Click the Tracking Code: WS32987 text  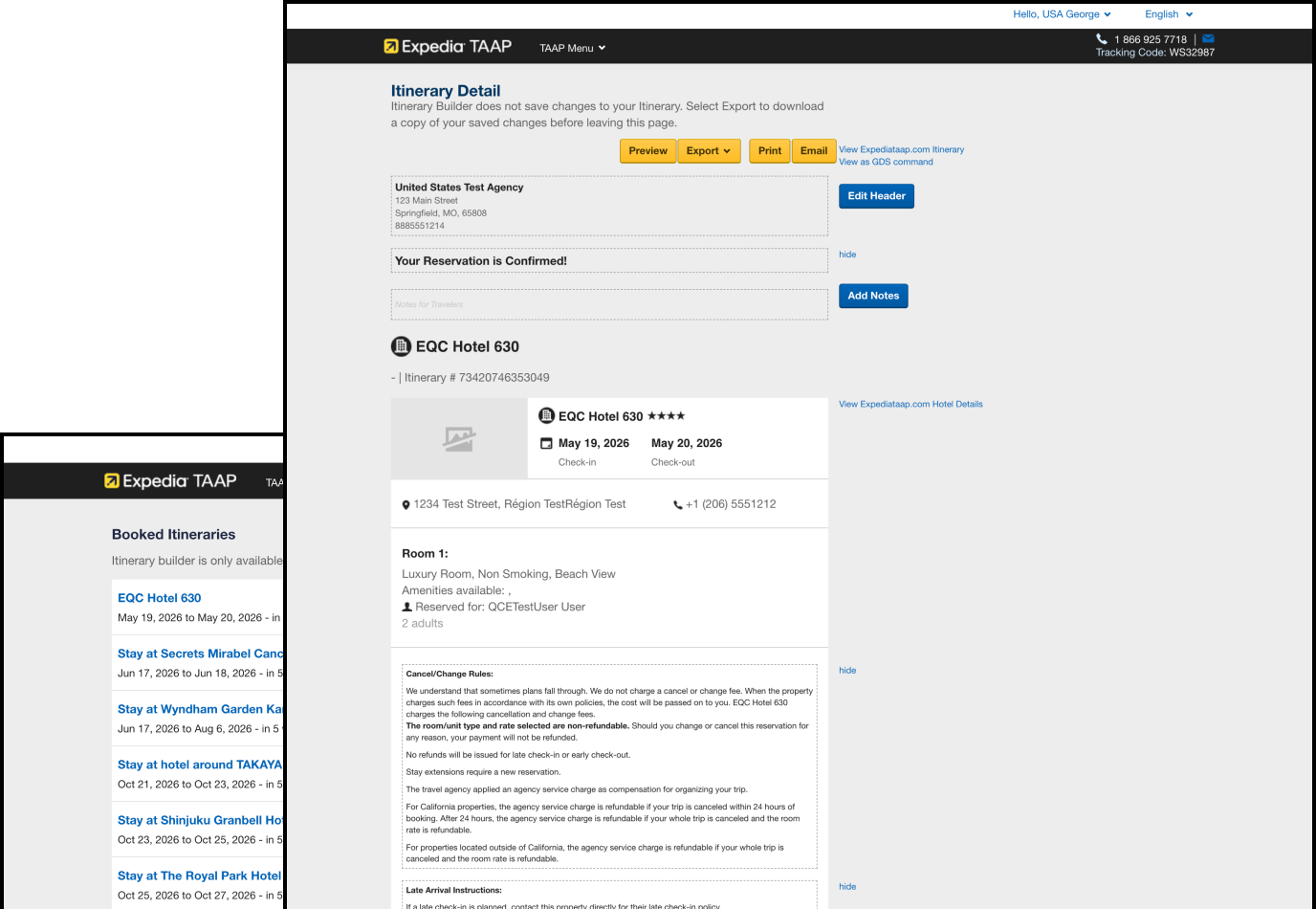[1155, 53]
